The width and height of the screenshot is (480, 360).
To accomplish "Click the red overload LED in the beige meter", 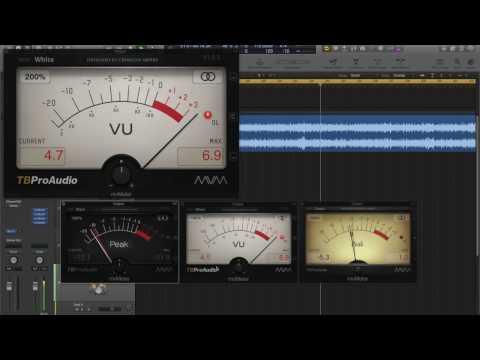I will coord(402,238).
